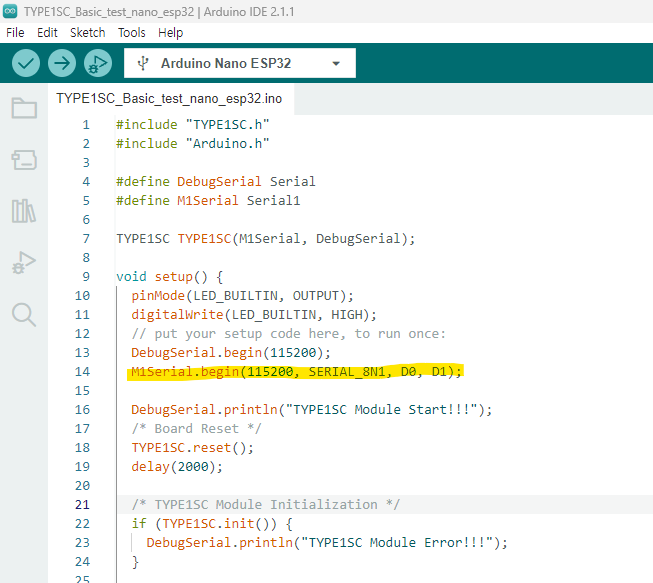The width and height of the screenshot is (653, 583).
Task: Click the USB icon in board selector
Action: (143, 63)
